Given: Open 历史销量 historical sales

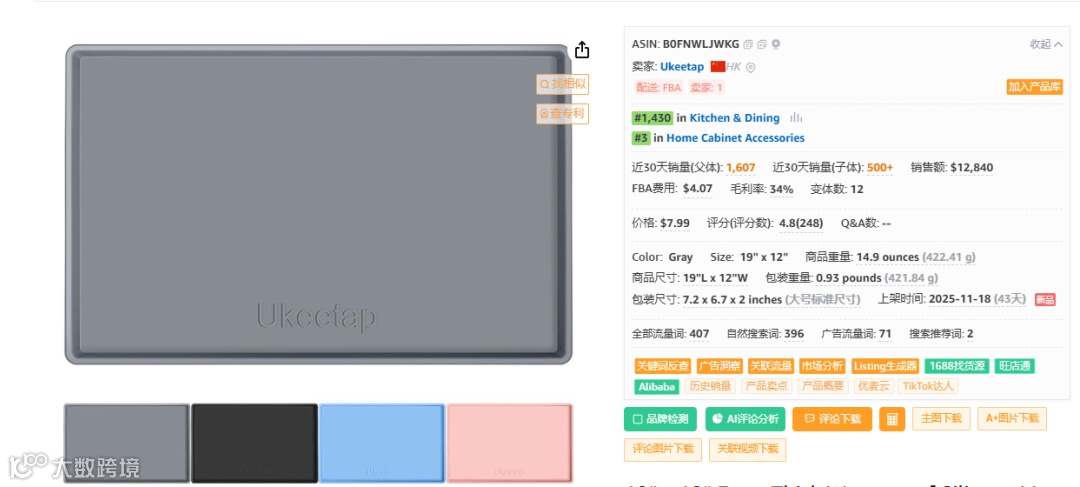Looking at the screenshot, I should [710, 386].
